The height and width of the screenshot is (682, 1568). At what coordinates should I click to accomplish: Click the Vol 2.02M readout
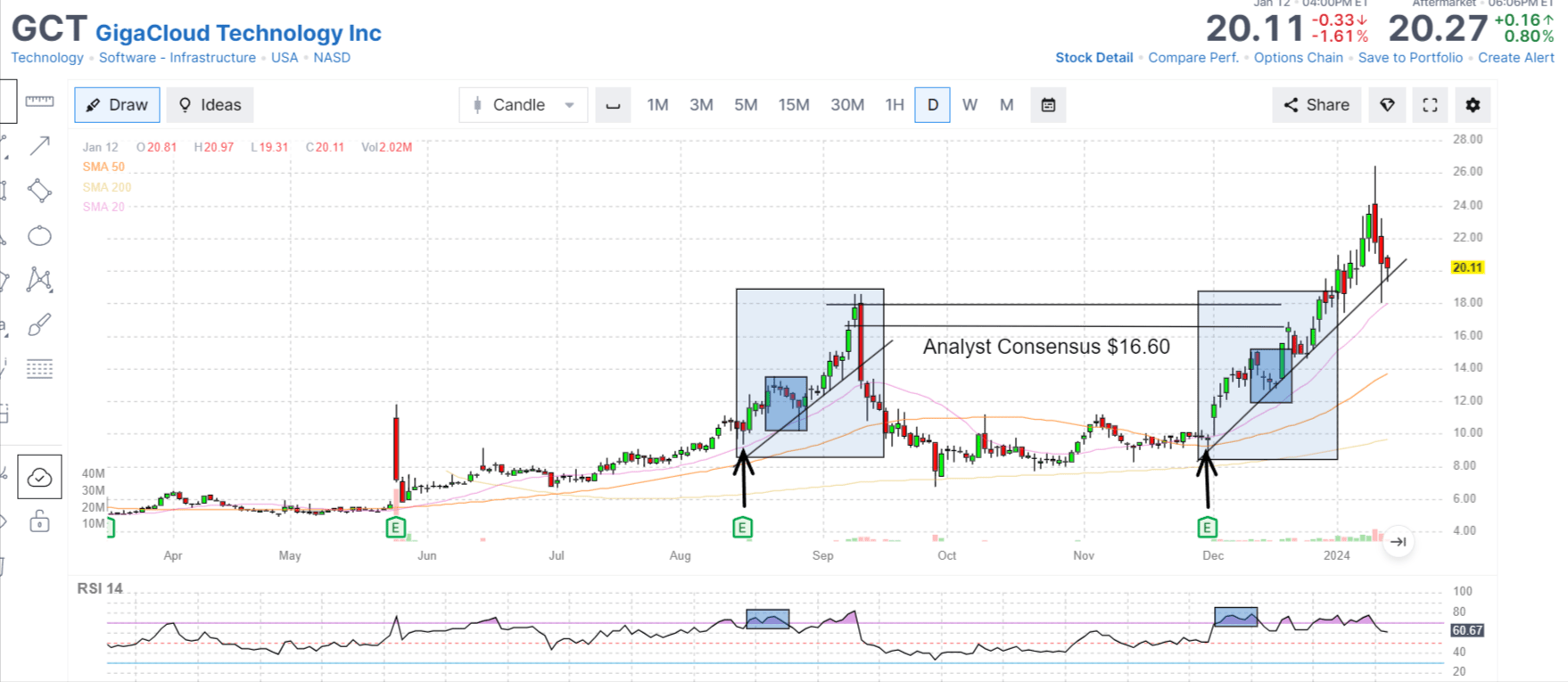tap(387, 147)
